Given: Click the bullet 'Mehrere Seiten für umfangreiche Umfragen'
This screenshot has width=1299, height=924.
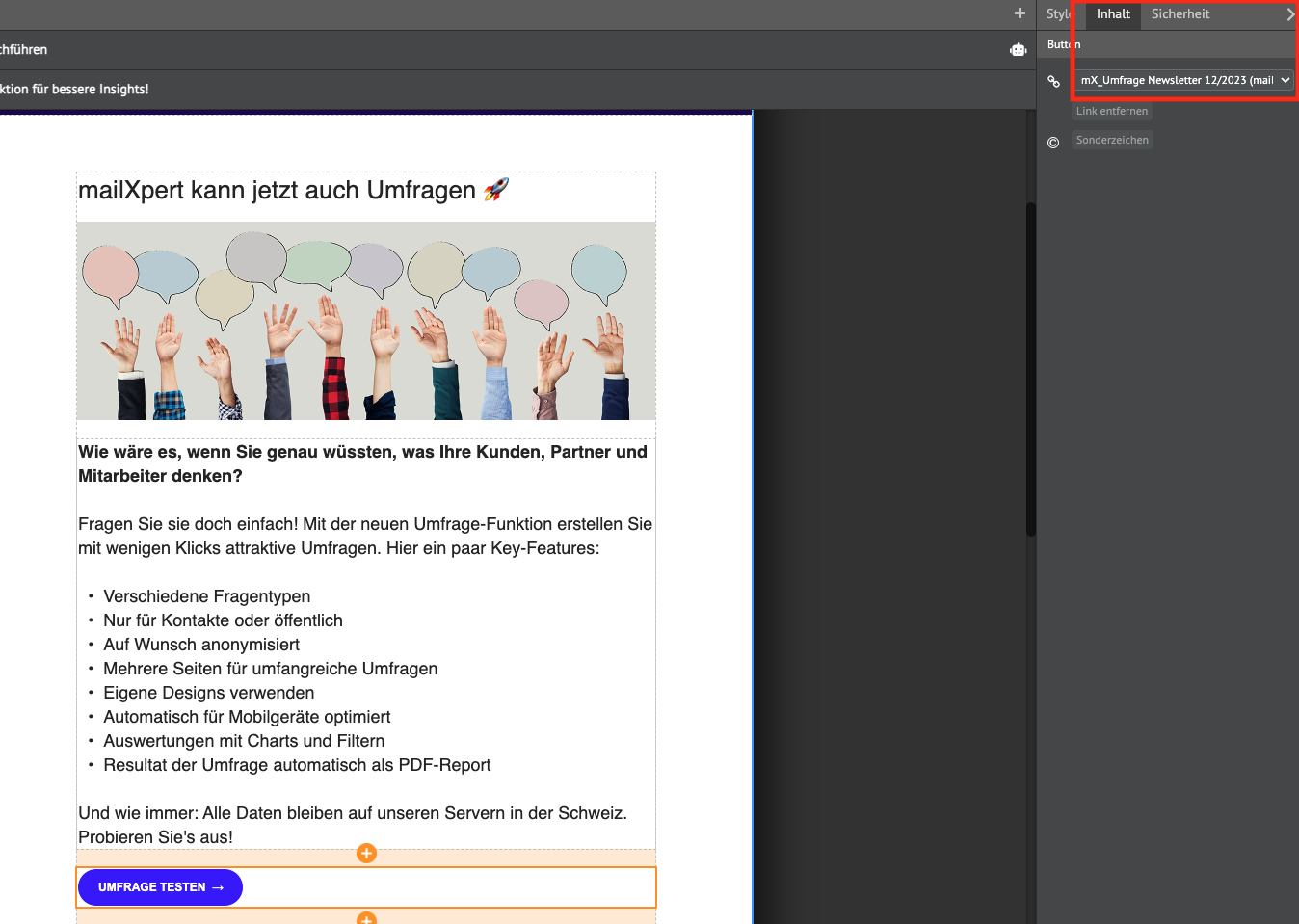Looking at the screenshot, I should tap(270, 669).
